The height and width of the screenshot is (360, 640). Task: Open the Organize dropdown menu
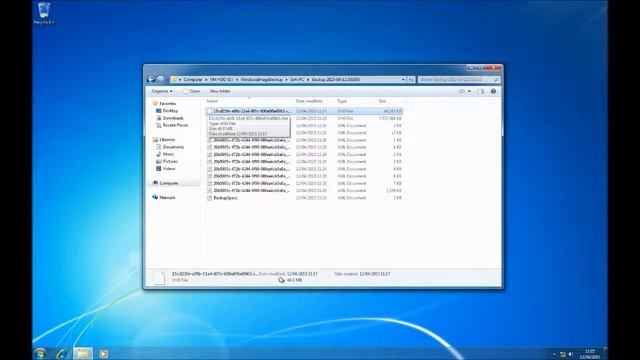click(x=162, y=91)
